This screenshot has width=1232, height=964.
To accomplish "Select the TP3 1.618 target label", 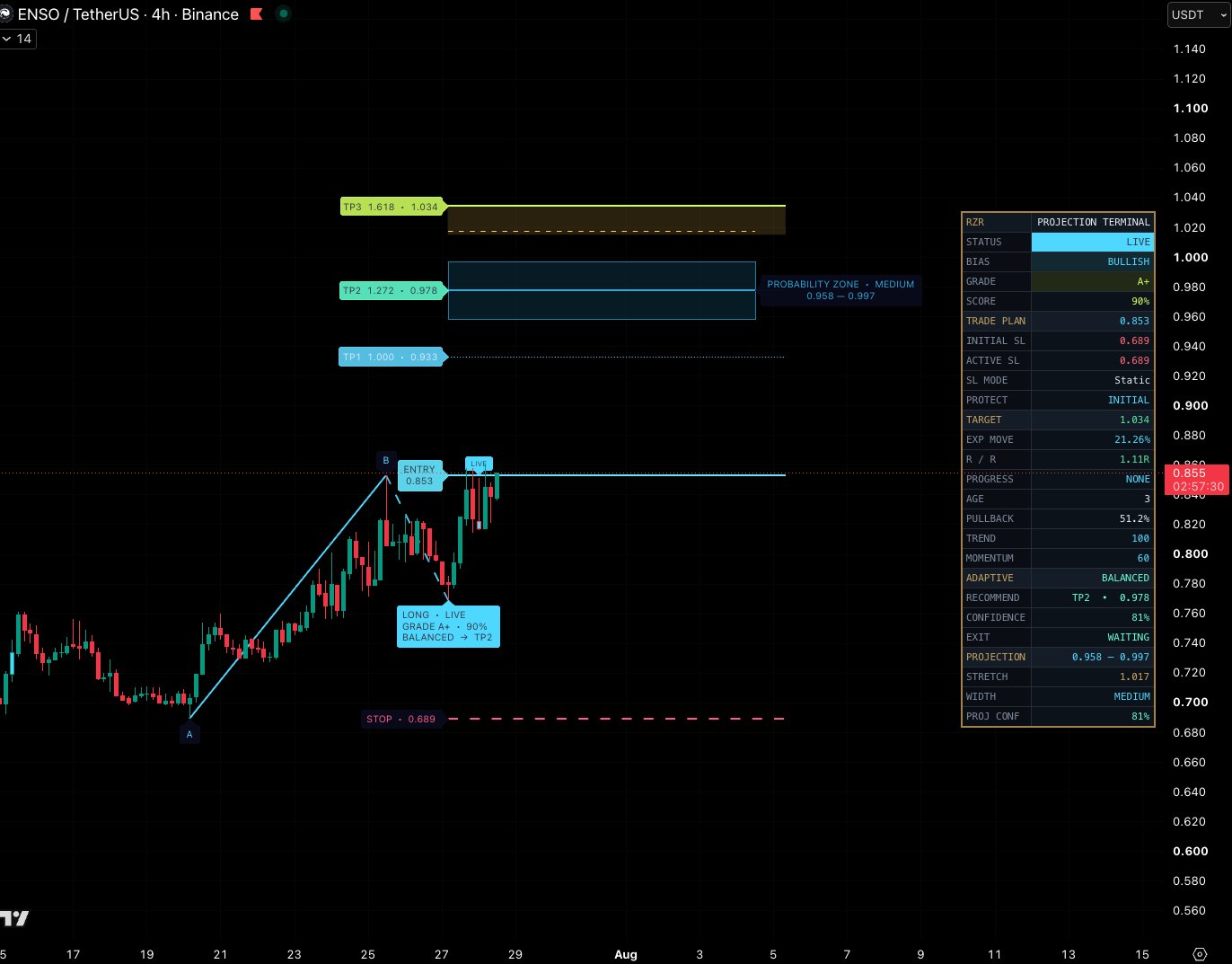I will 392,207.
